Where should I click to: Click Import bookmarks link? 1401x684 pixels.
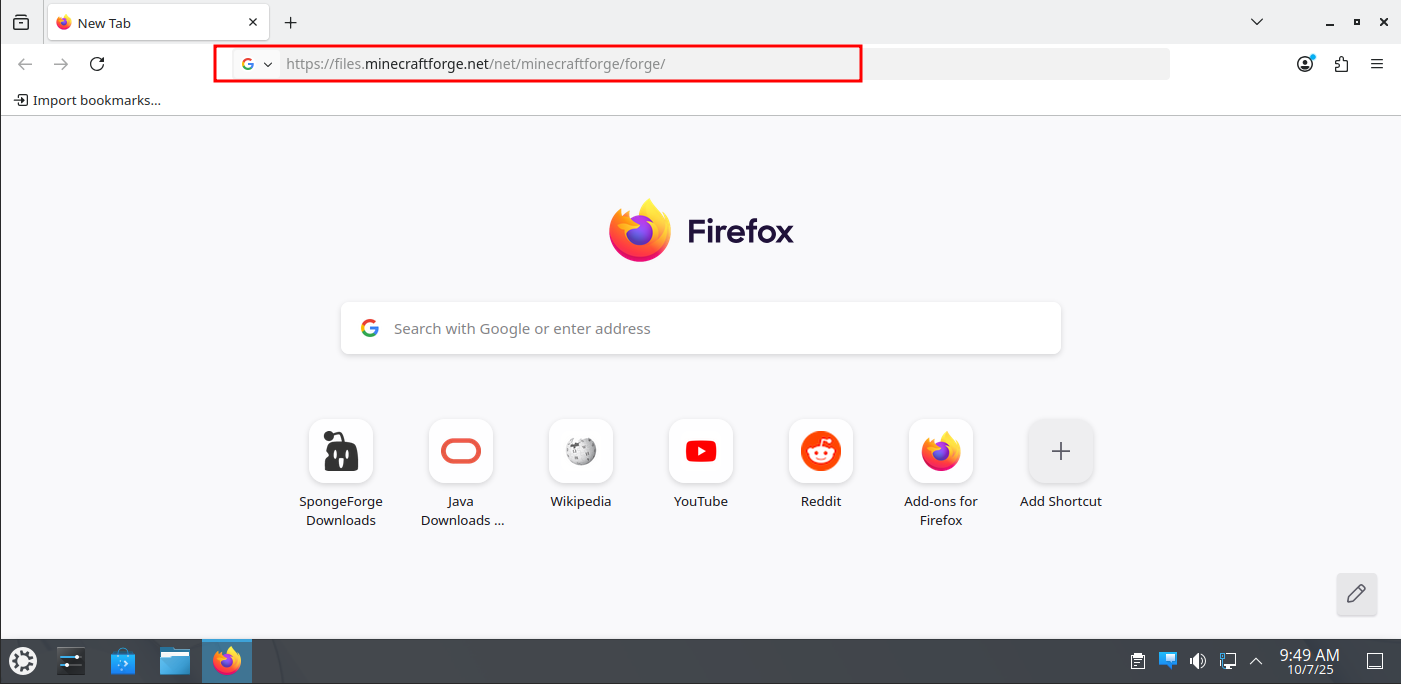pyautogui.click(x=88, y=100)
